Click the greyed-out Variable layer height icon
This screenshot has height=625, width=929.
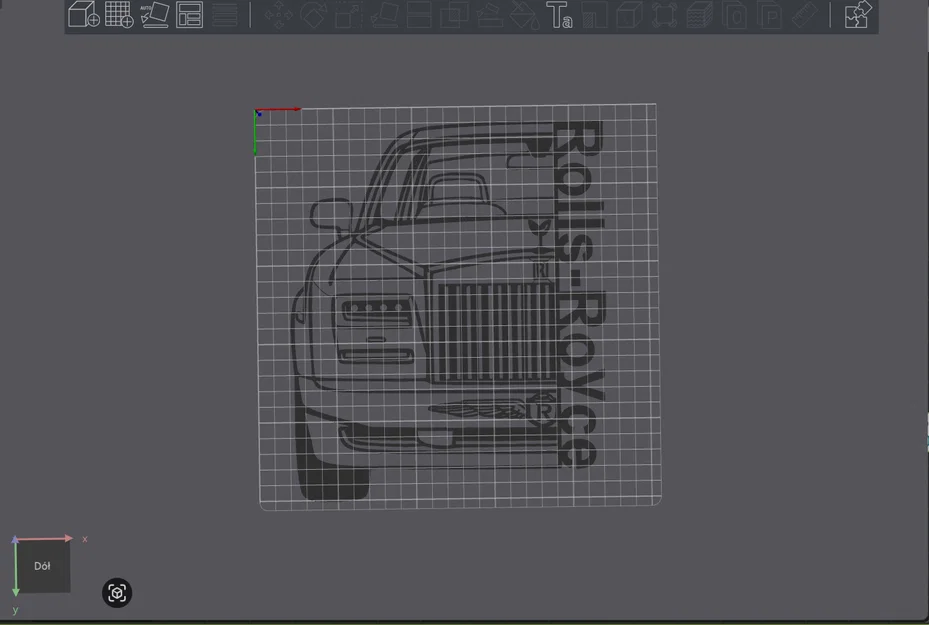tap(225, 15)
